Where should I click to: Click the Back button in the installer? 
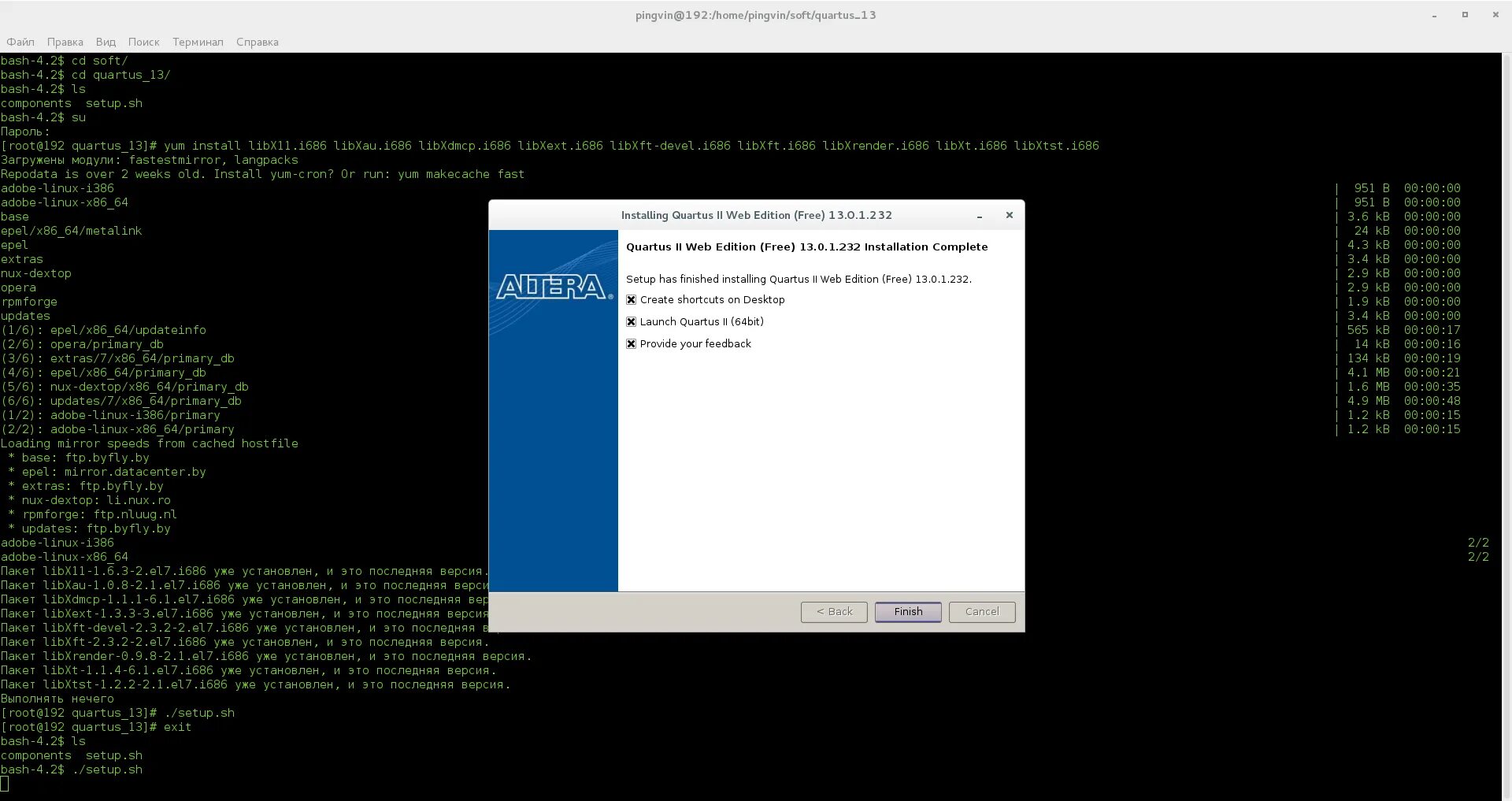[x=834, y=612]
